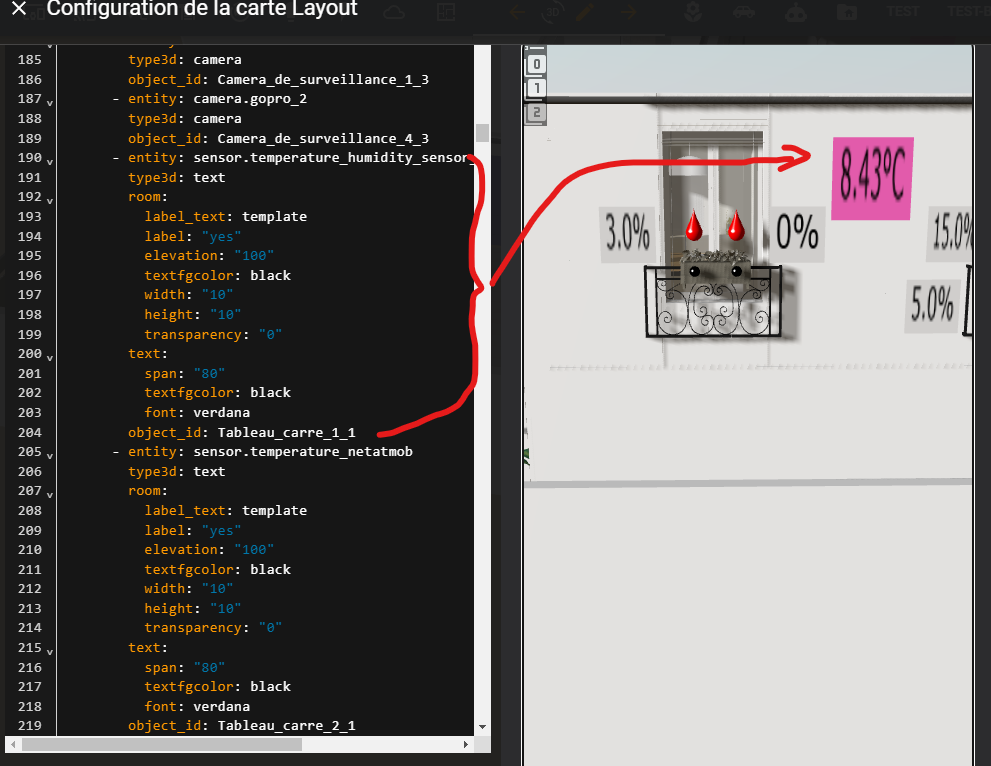Screen dimensions: 991x766
Task: Click the 3.0% humidity label
Action: (627, 235)
